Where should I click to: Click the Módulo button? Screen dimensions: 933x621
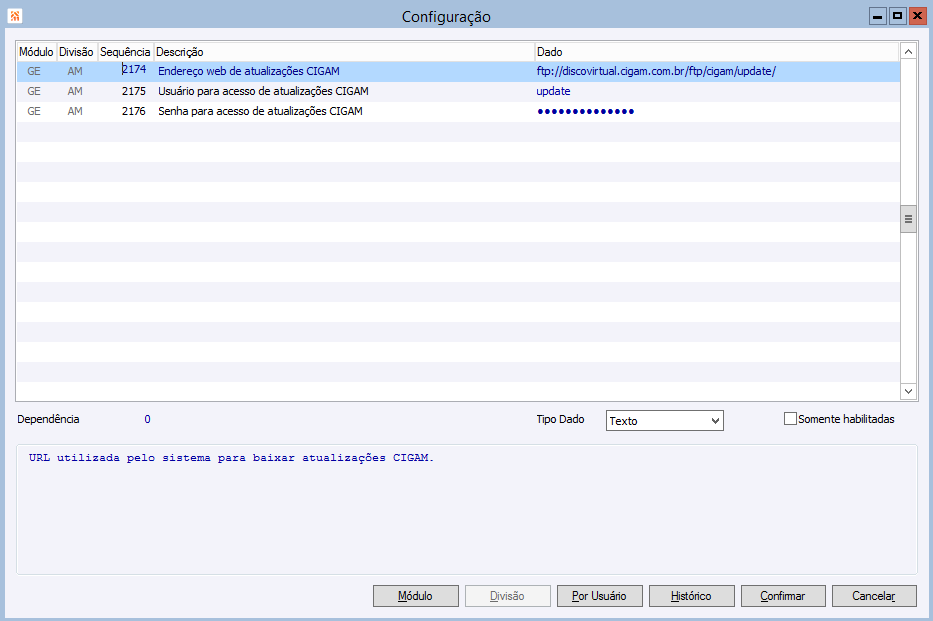(415, 596)
